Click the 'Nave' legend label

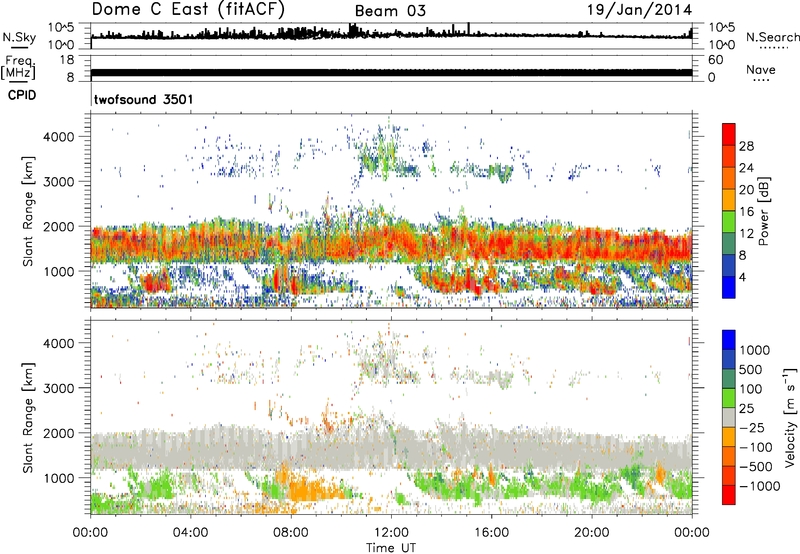pyautogui.click(x=761, y=69)
